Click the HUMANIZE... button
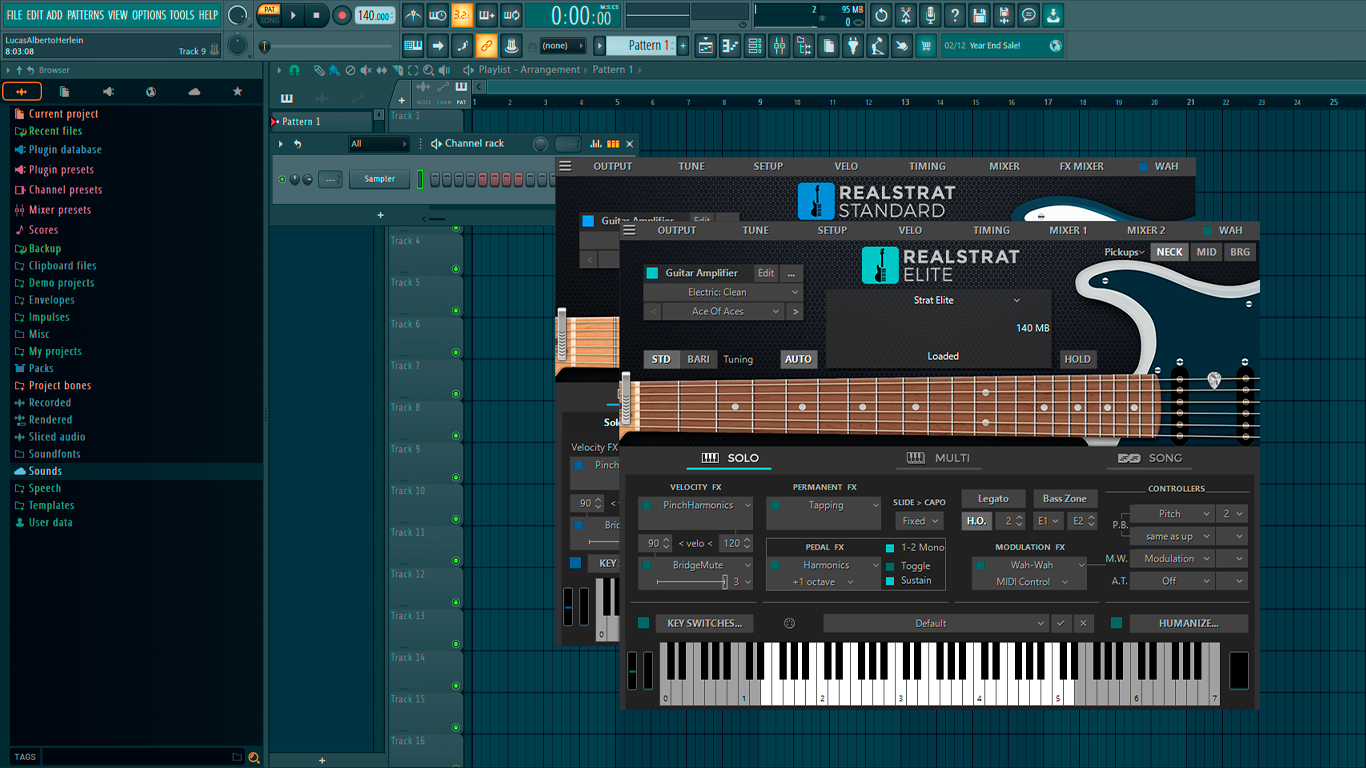The width and height of the screenshot is (1366, 768). 1188,623
